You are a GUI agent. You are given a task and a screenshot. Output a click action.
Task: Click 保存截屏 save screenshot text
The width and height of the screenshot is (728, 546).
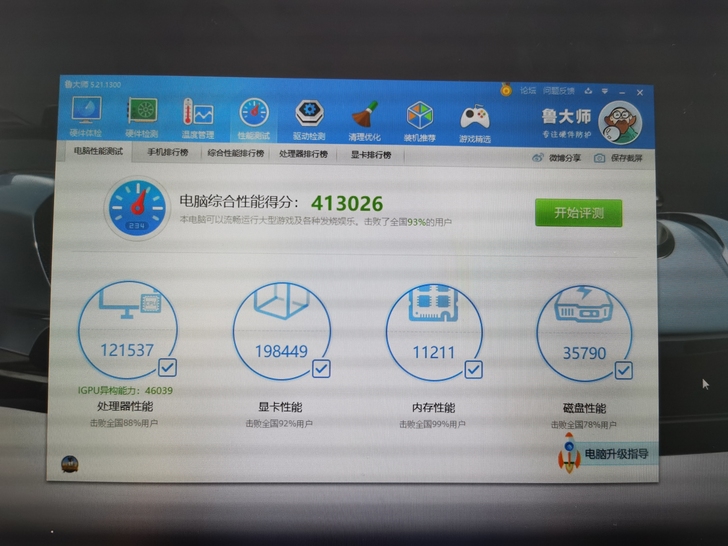coord(626,158)
